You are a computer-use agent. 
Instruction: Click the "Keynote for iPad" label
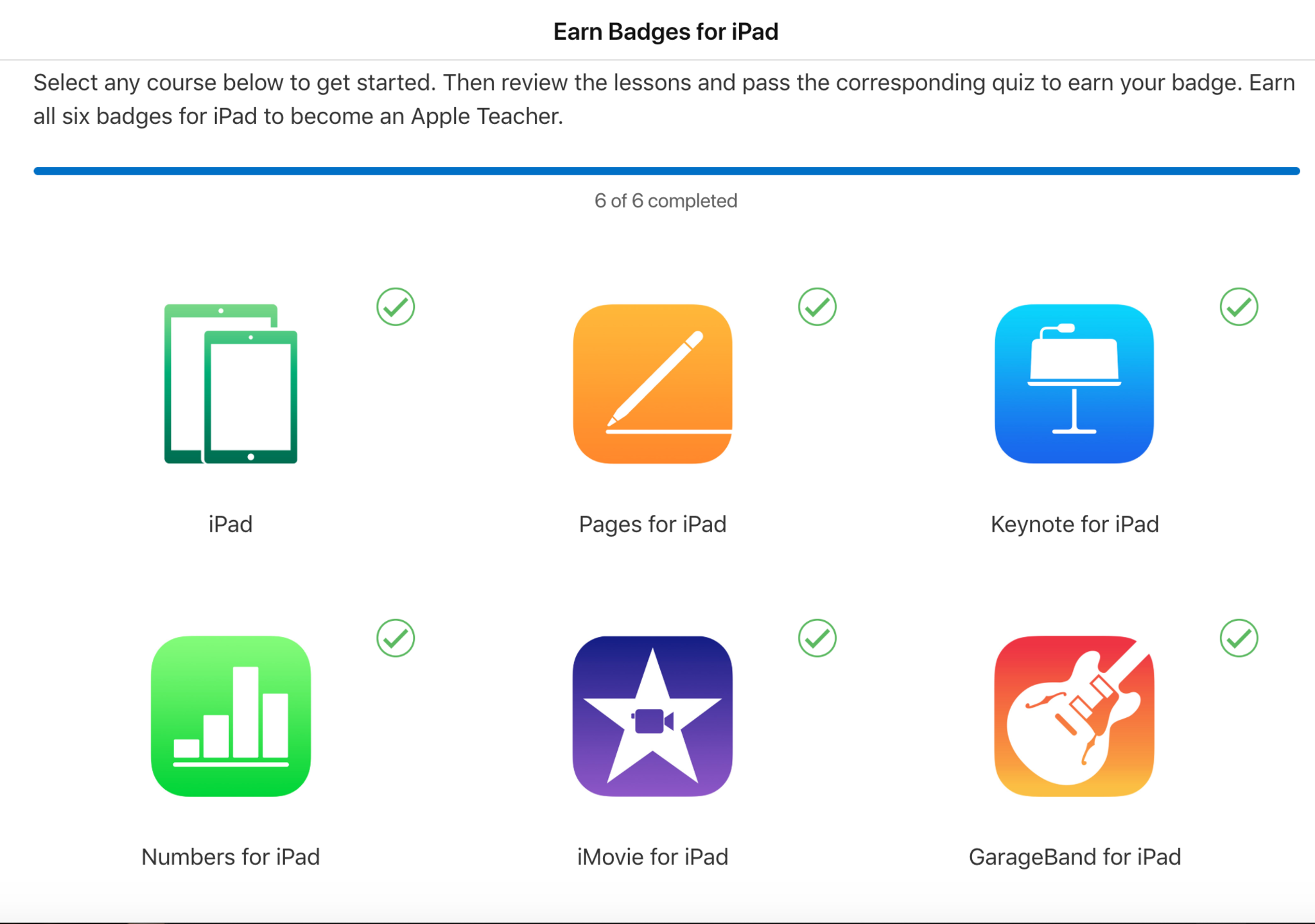[x=1074, y=525]
